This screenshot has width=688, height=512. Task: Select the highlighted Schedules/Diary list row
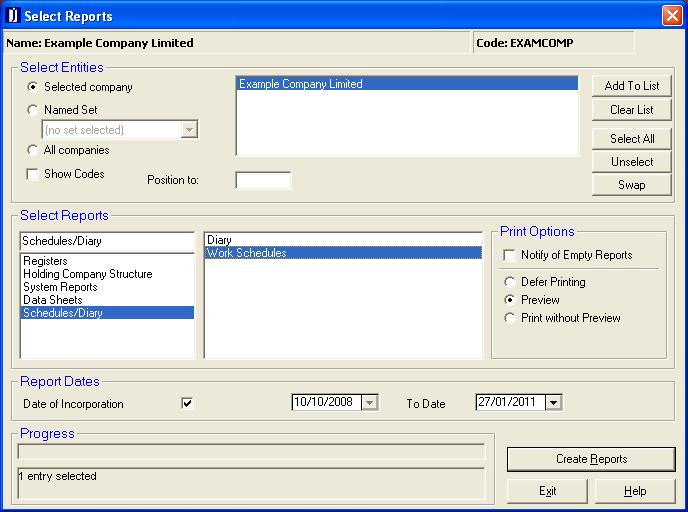(x=107, y=312)
